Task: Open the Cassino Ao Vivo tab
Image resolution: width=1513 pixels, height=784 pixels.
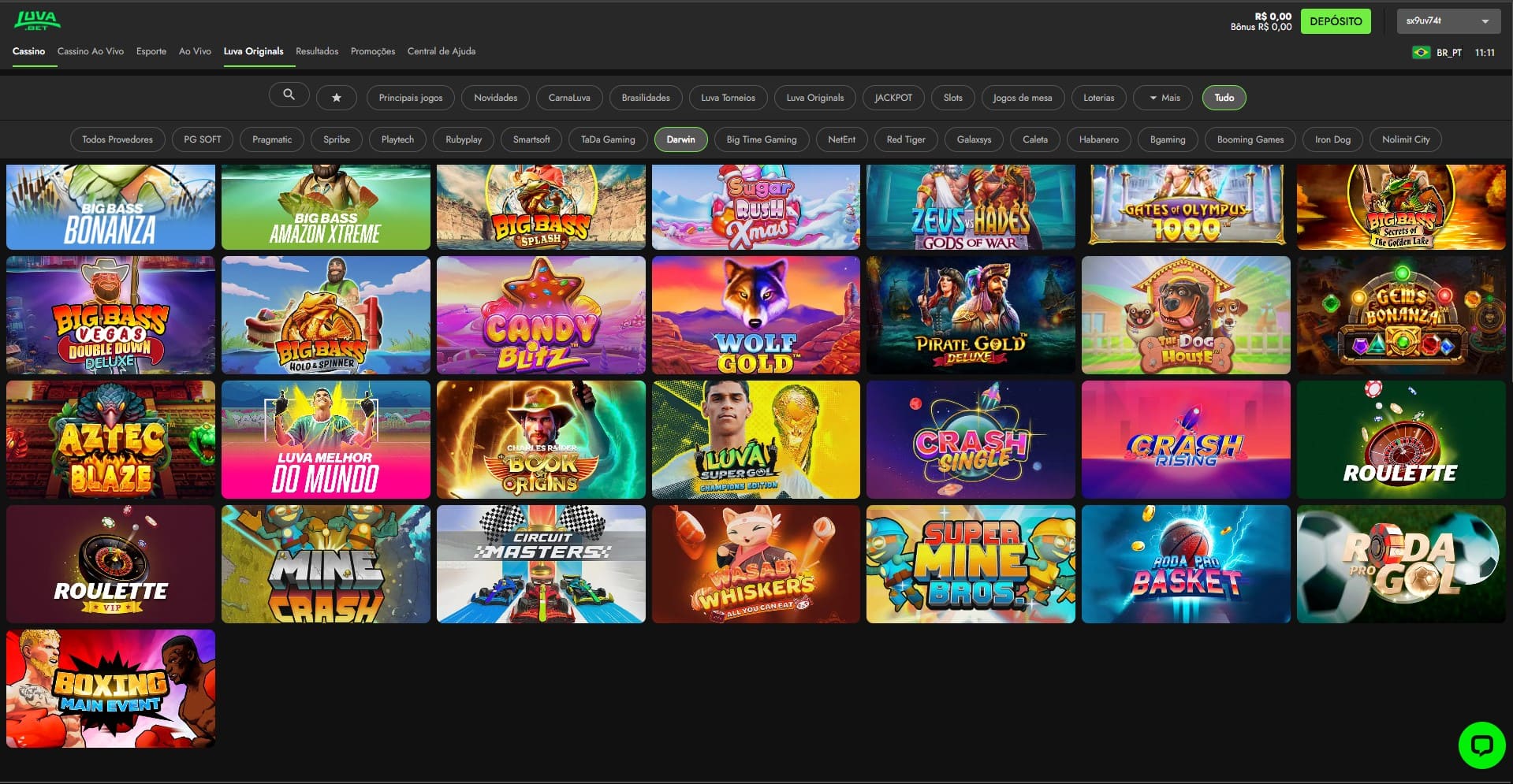Action: (x=91, y=51)
